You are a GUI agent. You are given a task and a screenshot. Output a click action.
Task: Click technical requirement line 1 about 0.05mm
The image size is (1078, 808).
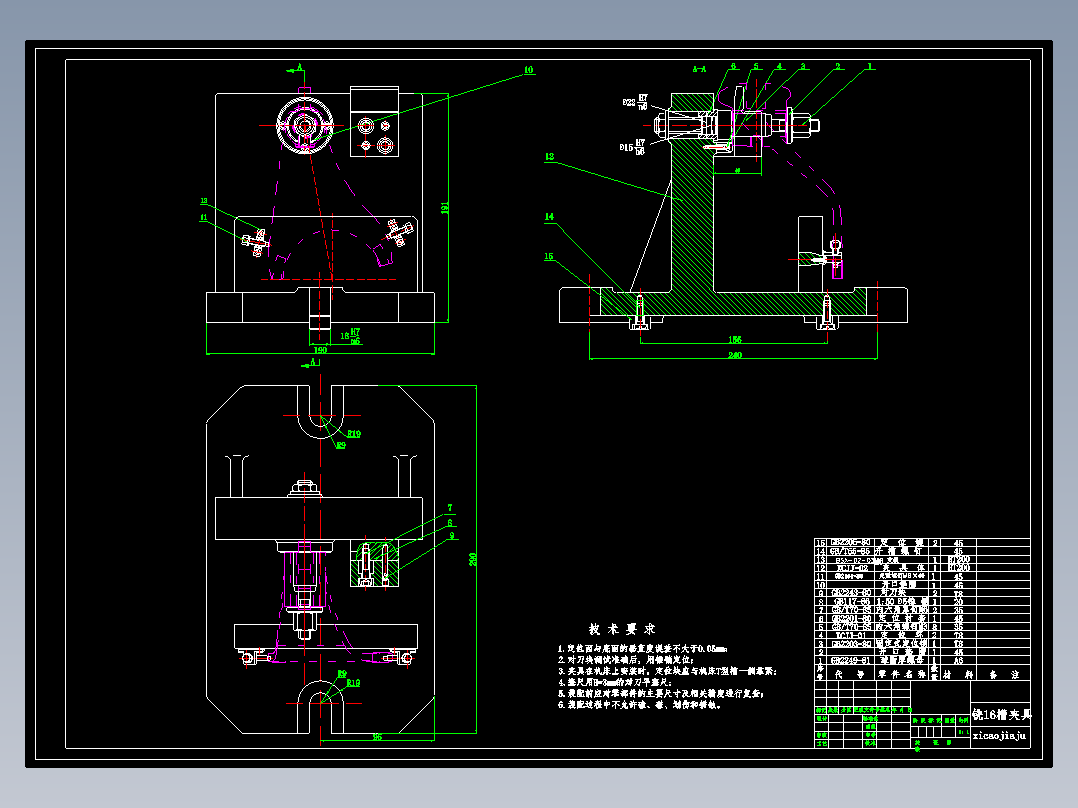point(643,648)
